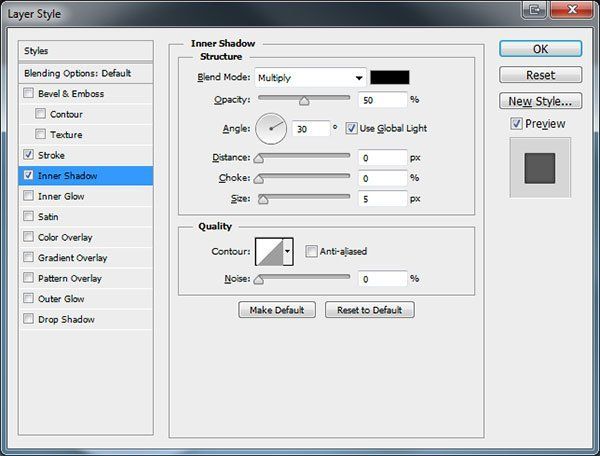Select the Satin label row
This screenshot has width=600, height=456.
coord(86,217)
